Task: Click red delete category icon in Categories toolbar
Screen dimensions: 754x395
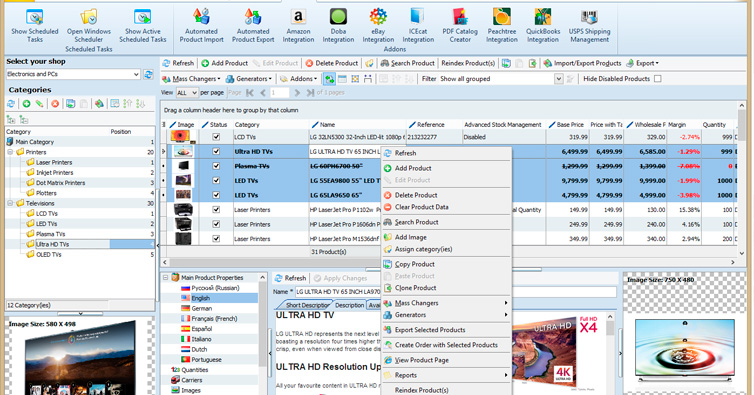Action: pyautogui.click(x=55, y=104)
